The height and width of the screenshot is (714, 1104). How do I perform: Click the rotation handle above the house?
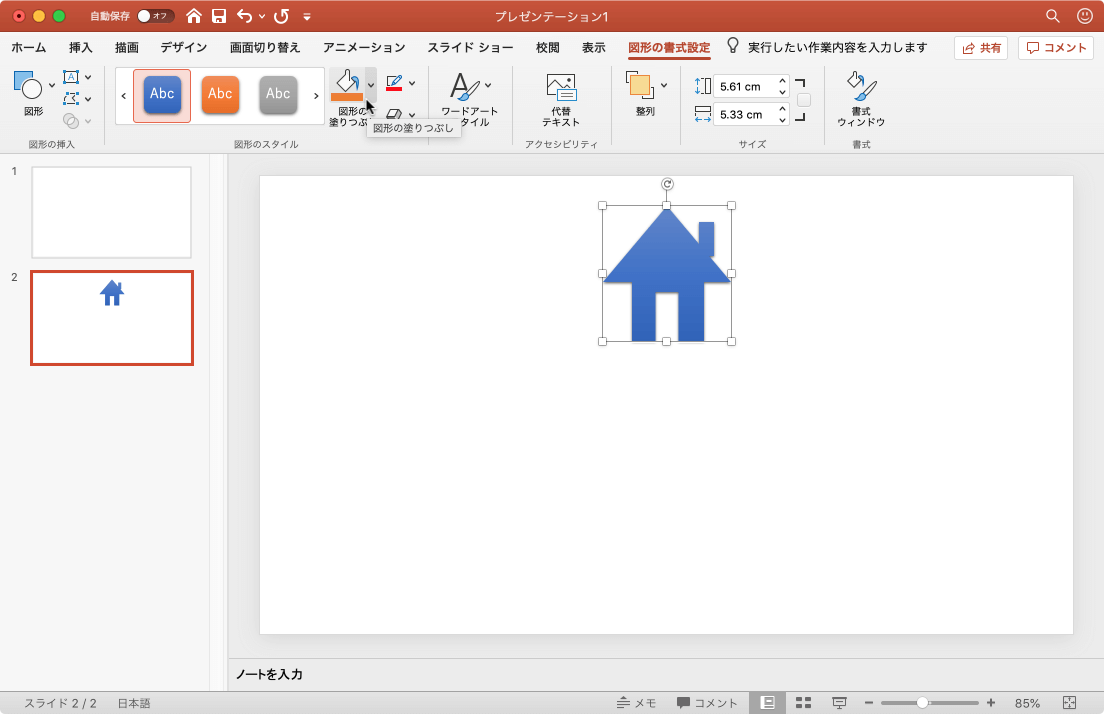[667, 184]
